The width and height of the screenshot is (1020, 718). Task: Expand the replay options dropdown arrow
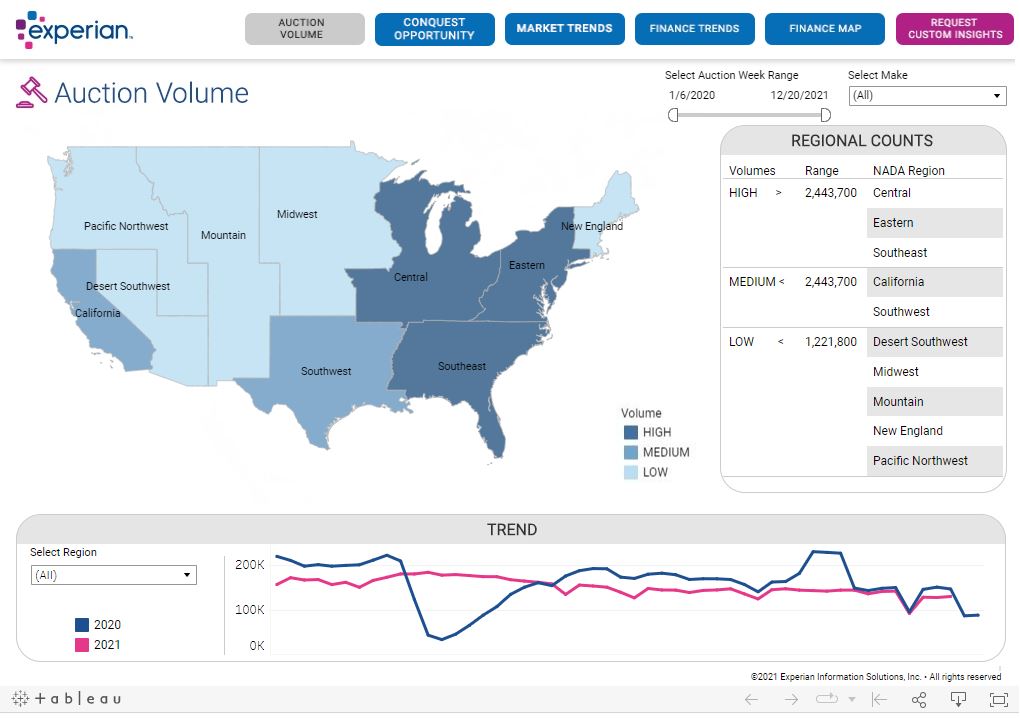coord(851,700)
